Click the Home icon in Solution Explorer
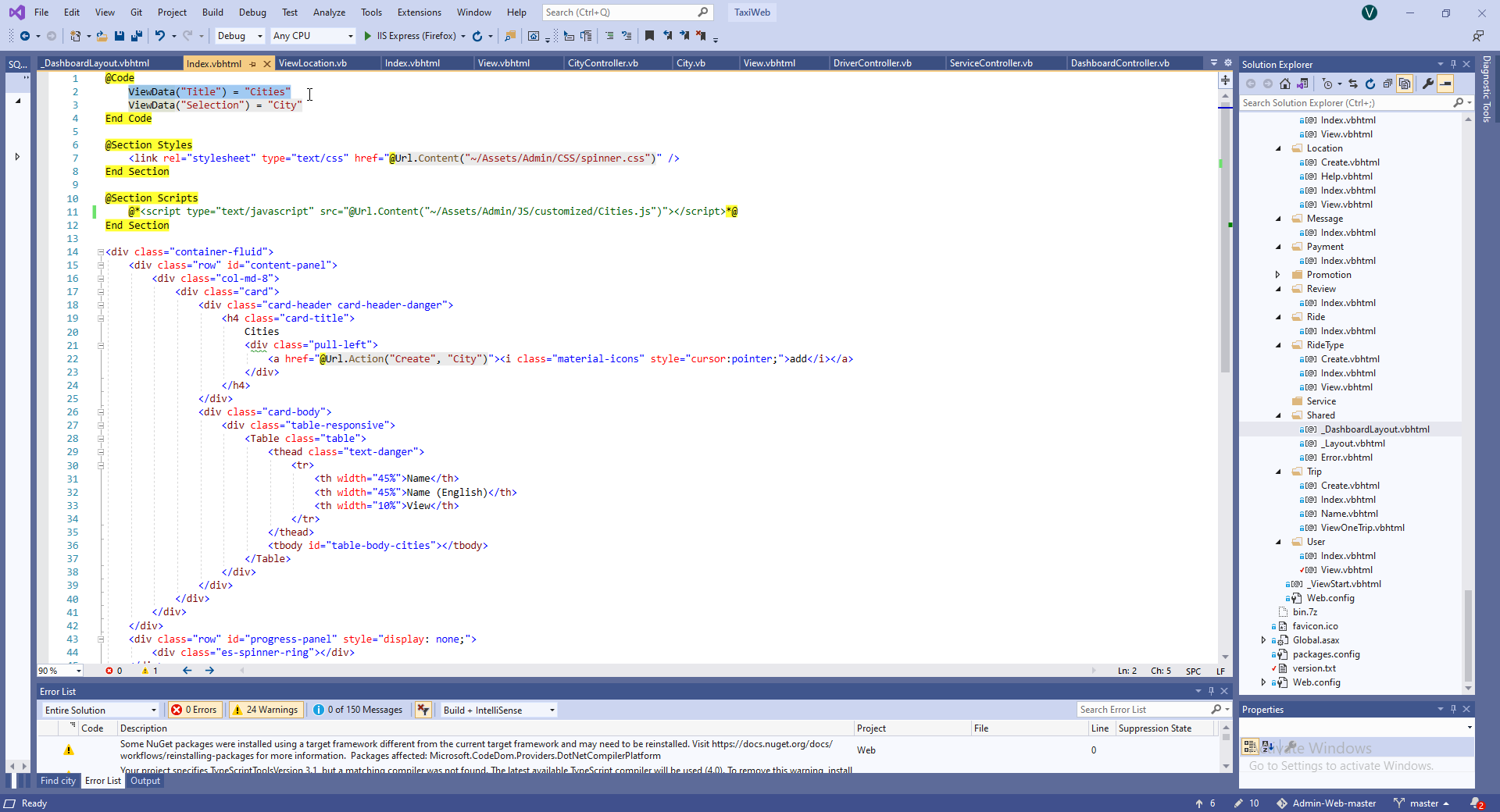Image resolution: width=1500 pixels, height=812 pixels. pyautogui.click(x=1285, y=84)
